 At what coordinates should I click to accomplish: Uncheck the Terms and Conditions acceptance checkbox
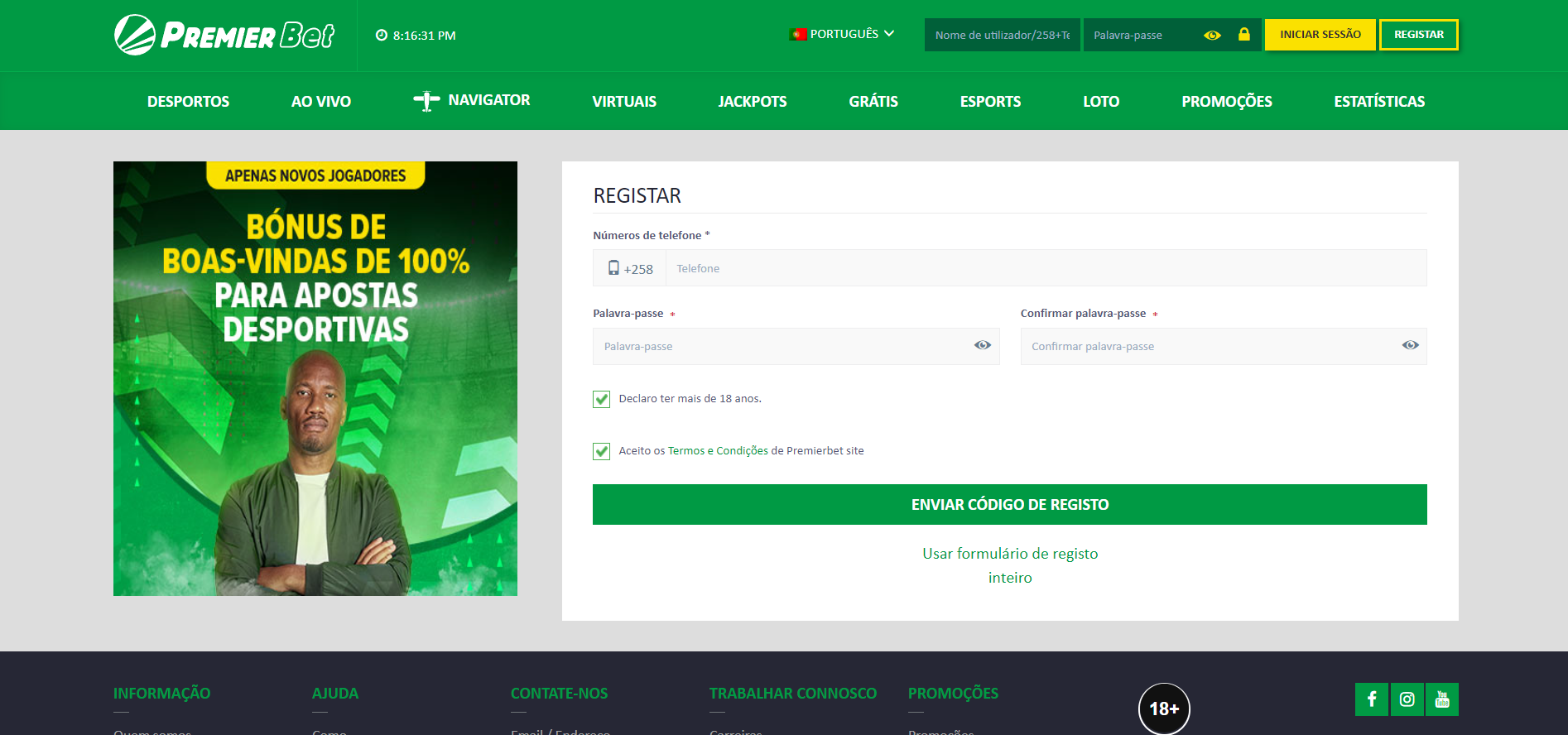602,451
